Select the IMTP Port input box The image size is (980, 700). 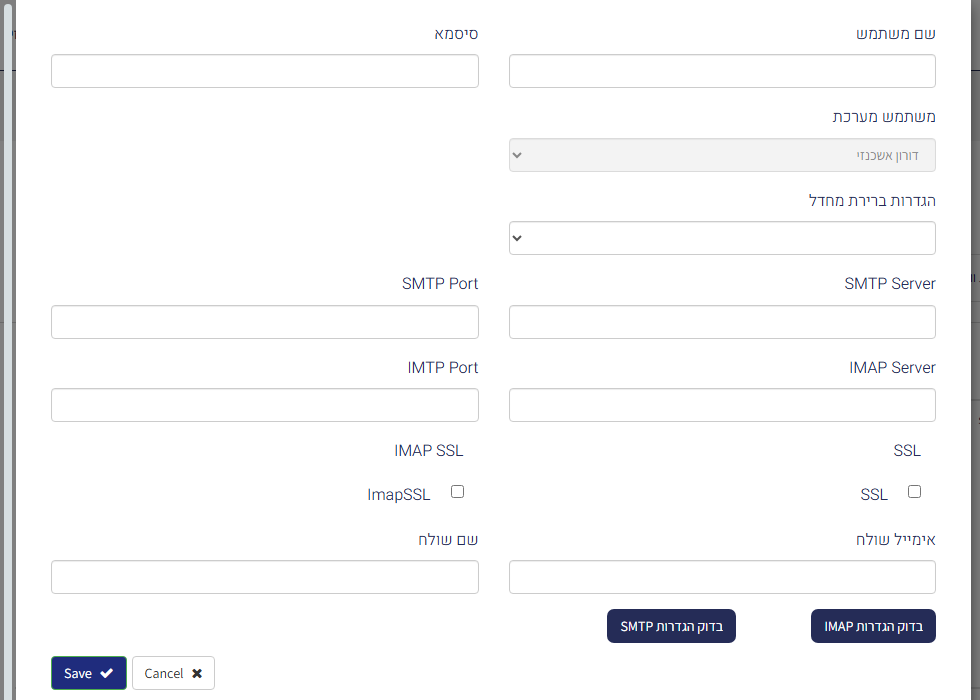pyautogui.click(x=265, y=405)
